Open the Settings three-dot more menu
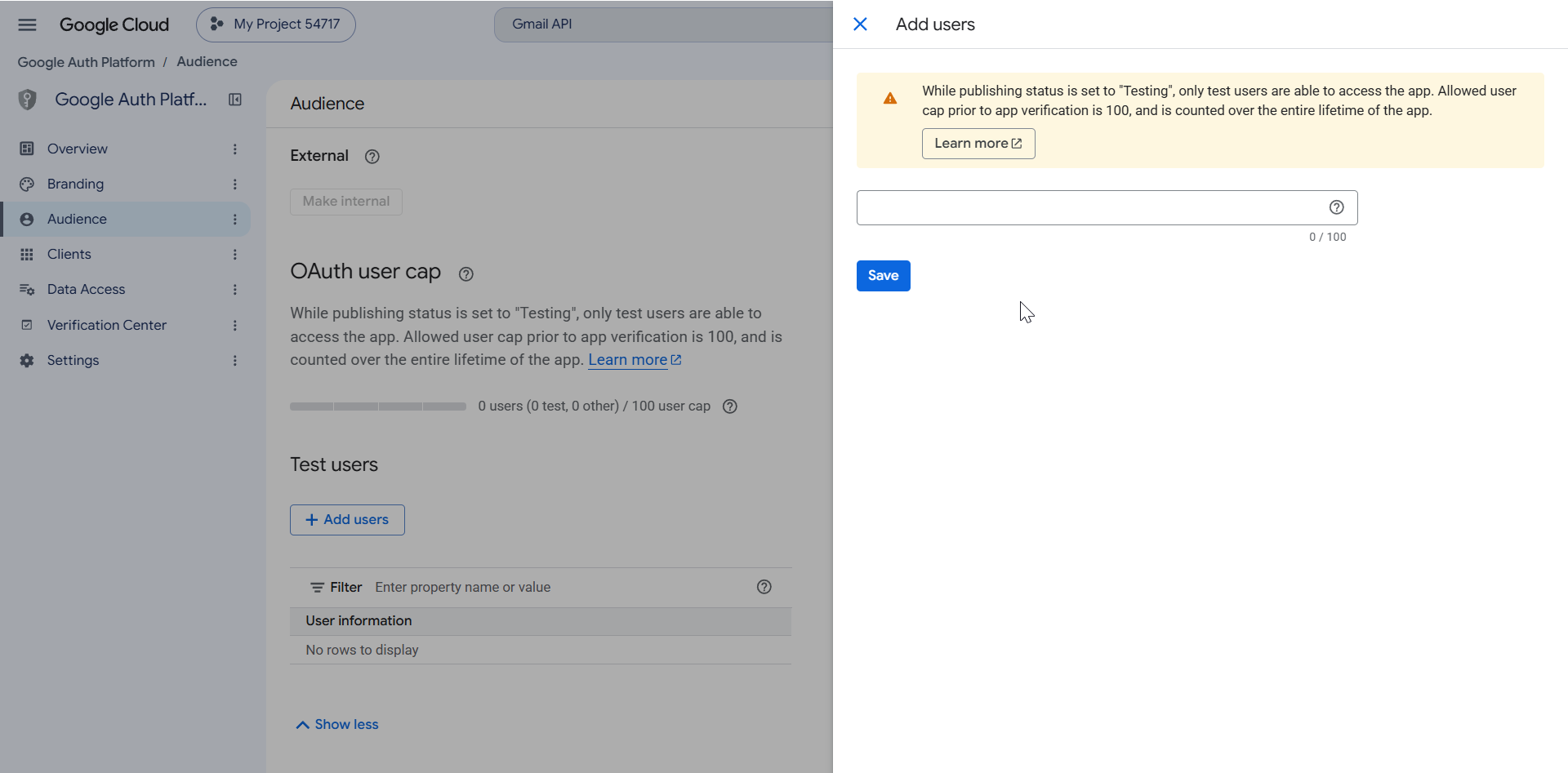 coord(235,360)
